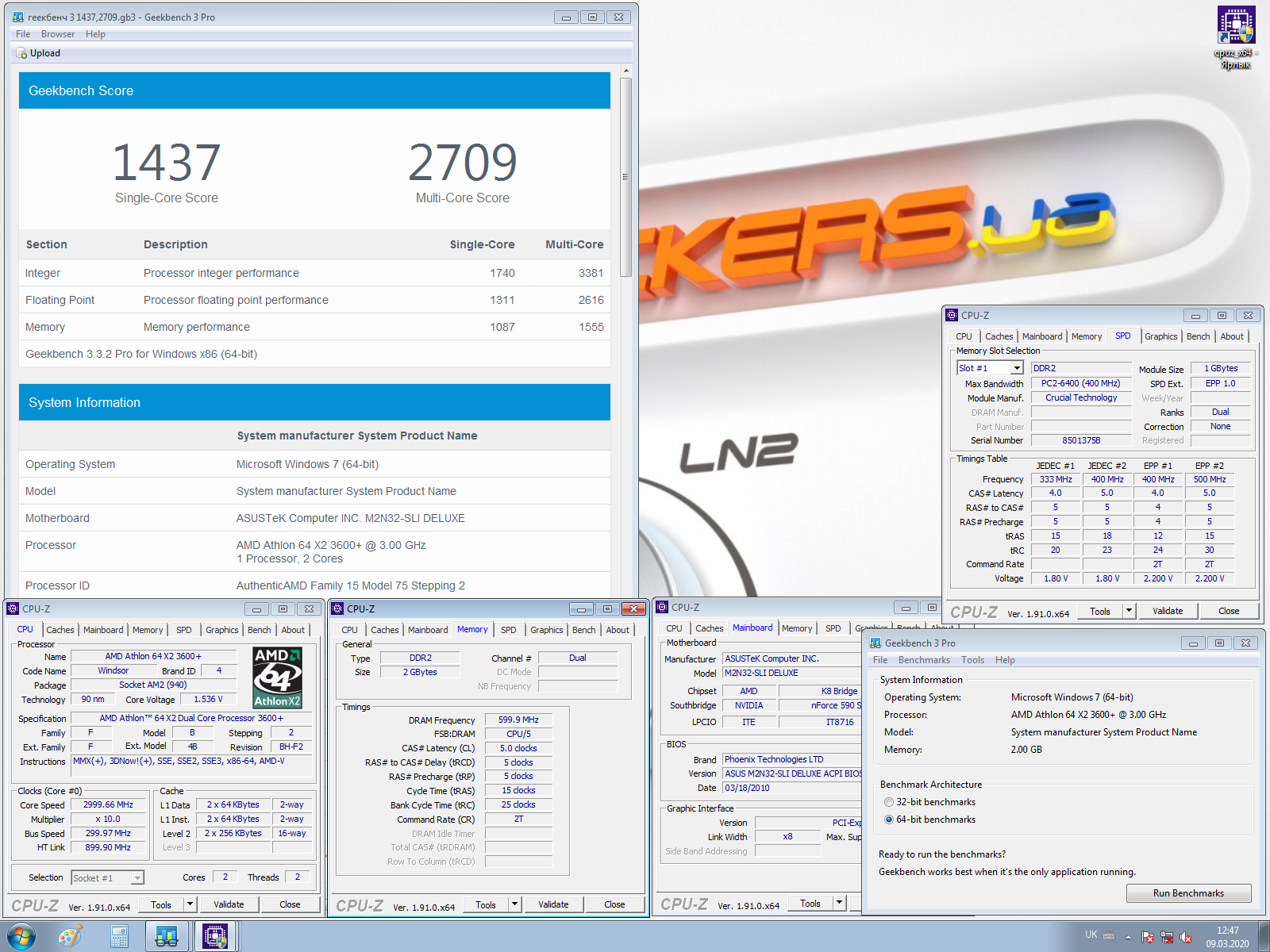This screenshot has height=952, width=1270.
Task: Click the Core Voltage value 1.536 V
Action: (209, 700)
